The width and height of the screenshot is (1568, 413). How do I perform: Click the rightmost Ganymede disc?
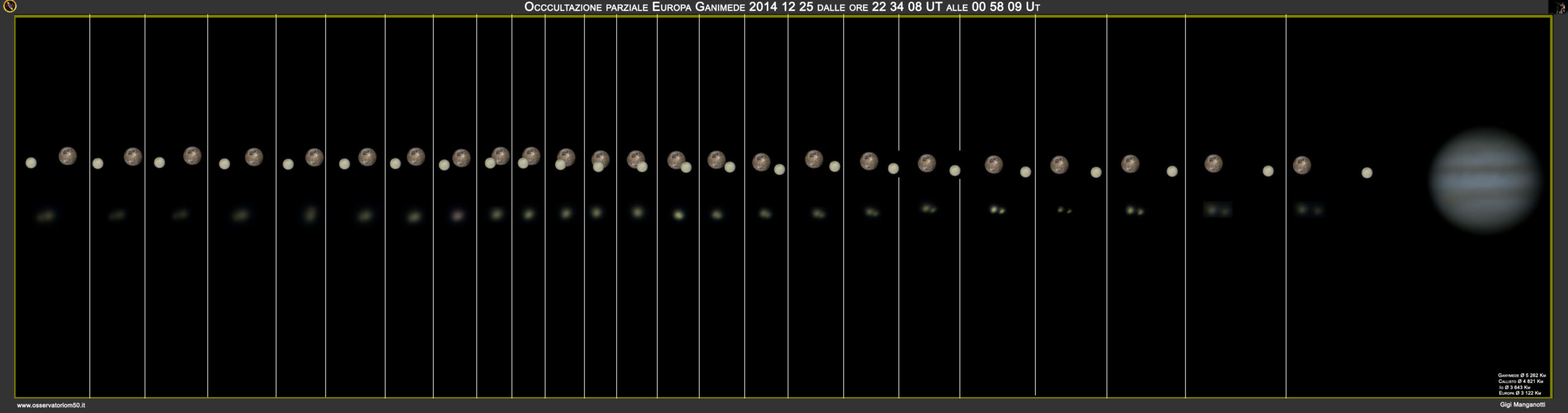[1302, 165]
